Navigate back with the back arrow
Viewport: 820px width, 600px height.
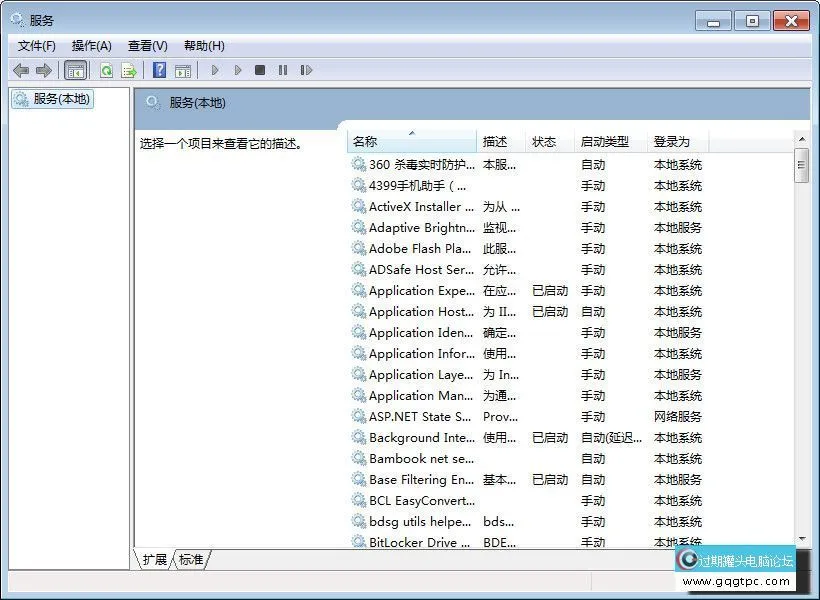(x=20, y=70)
